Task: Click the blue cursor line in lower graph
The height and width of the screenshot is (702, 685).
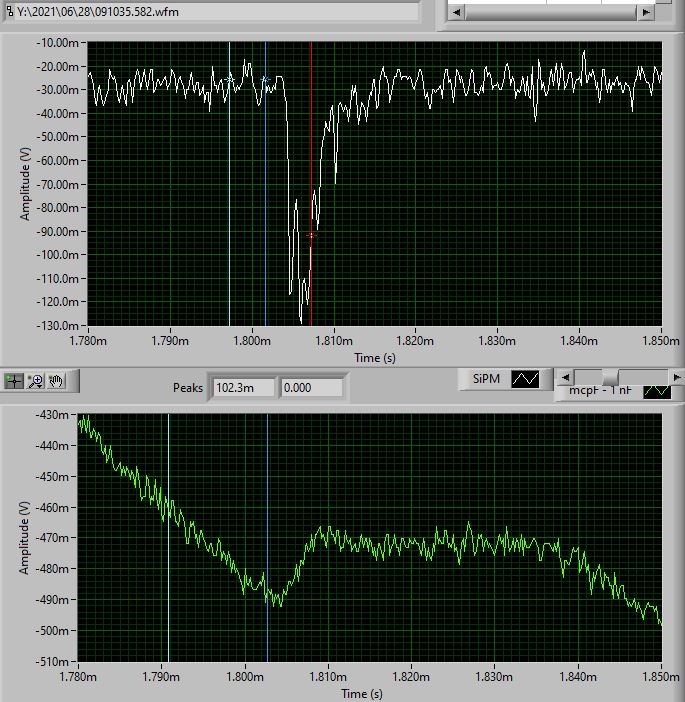Action: click(x=267, y=537)
